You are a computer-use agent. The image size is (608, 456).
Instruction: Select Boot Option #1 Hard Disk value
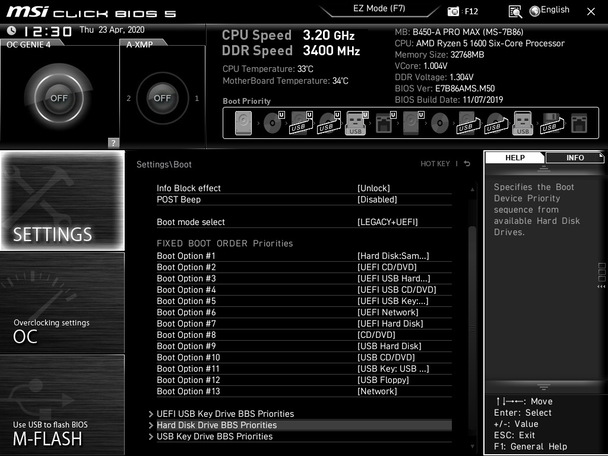[x=393, y=256]
